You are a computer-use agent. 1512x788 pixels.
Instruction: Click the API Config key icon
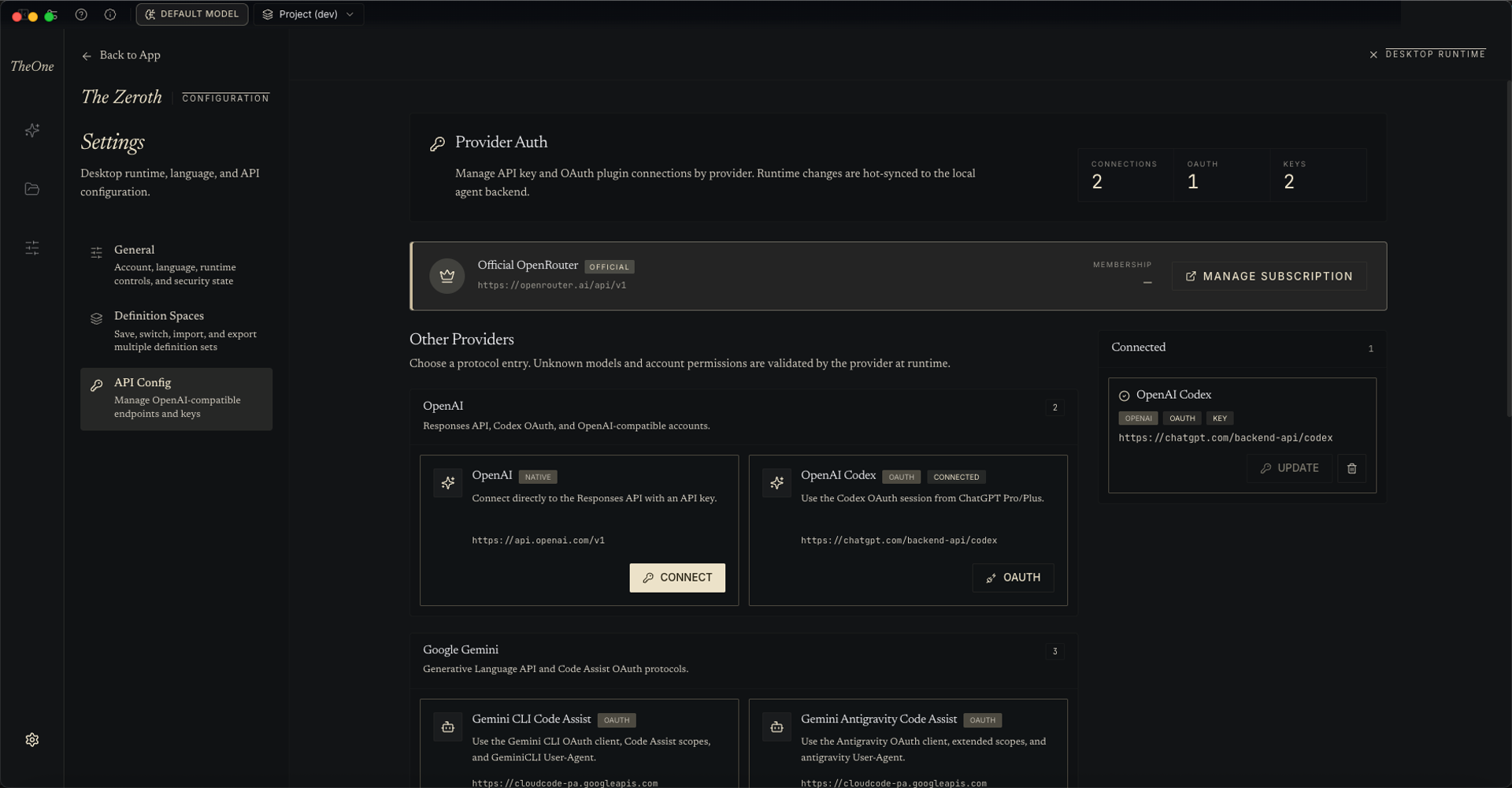coord(97,385)
